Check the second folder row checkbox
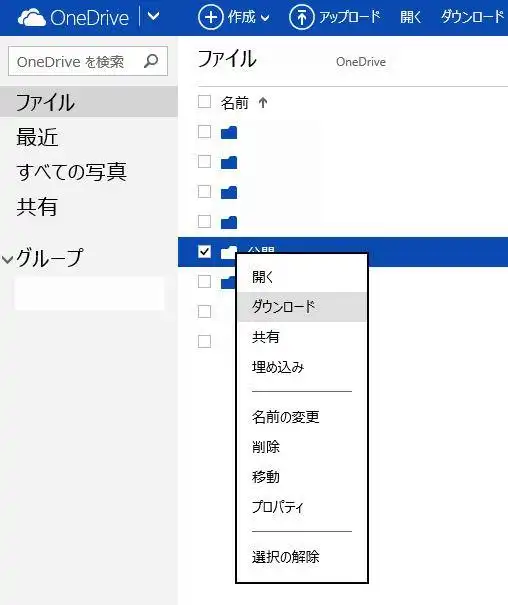508x605 pixels. (204, 162)
